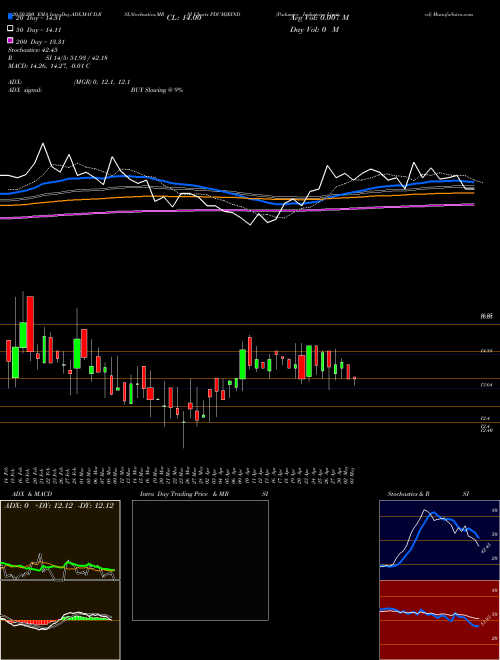Click the 'CL: 14.00' closing price text
This screenshot has width=500, height=660.
[184, 18]
